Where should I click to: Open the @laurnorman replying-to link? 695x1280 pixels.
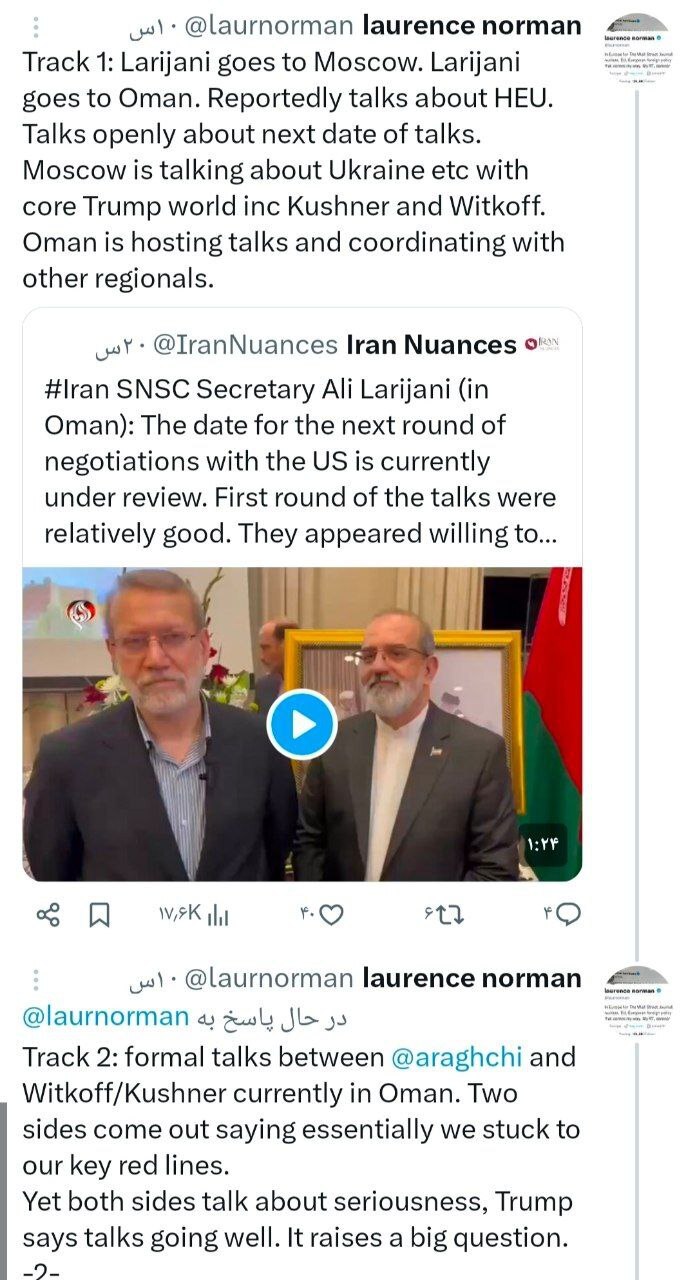click(105, 1017)
